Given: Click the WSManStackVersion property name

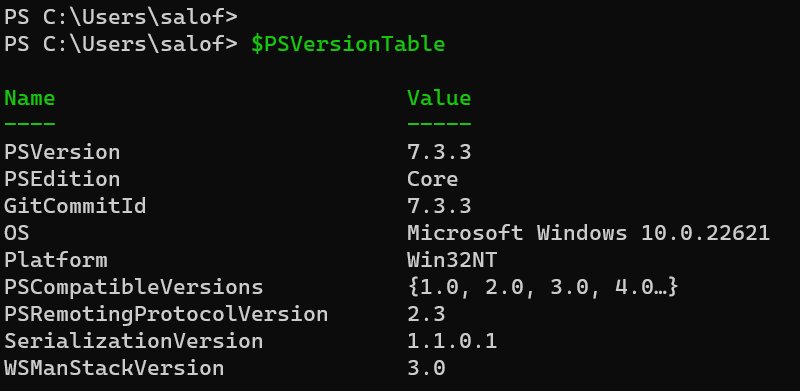Looking at the screenshot, I should [114, 369].
